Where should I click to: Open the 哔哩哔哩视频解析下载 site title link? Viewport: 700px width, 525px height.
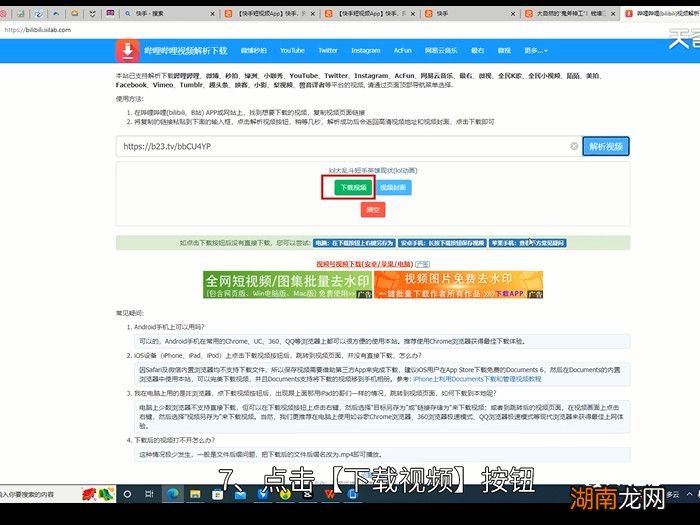(185, 51)
